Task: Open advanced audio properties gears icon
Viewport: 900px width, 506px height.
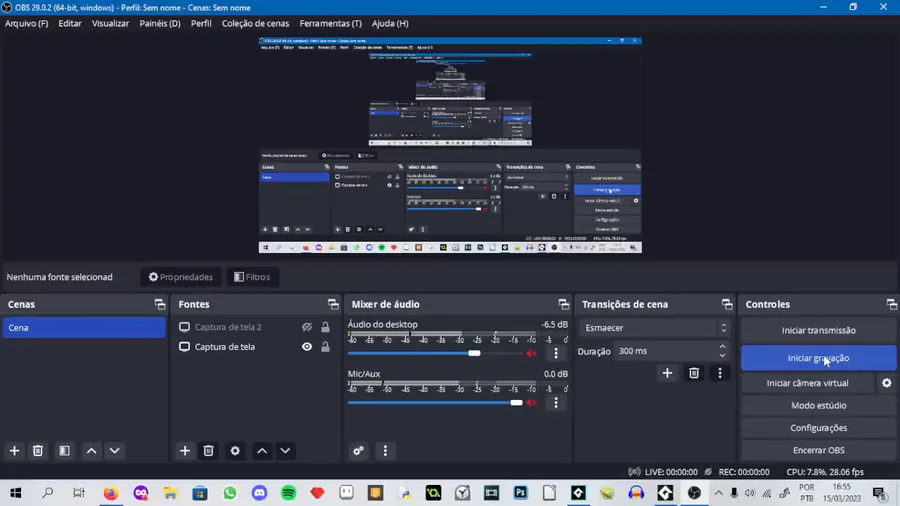Action: (x=358, y=451)
